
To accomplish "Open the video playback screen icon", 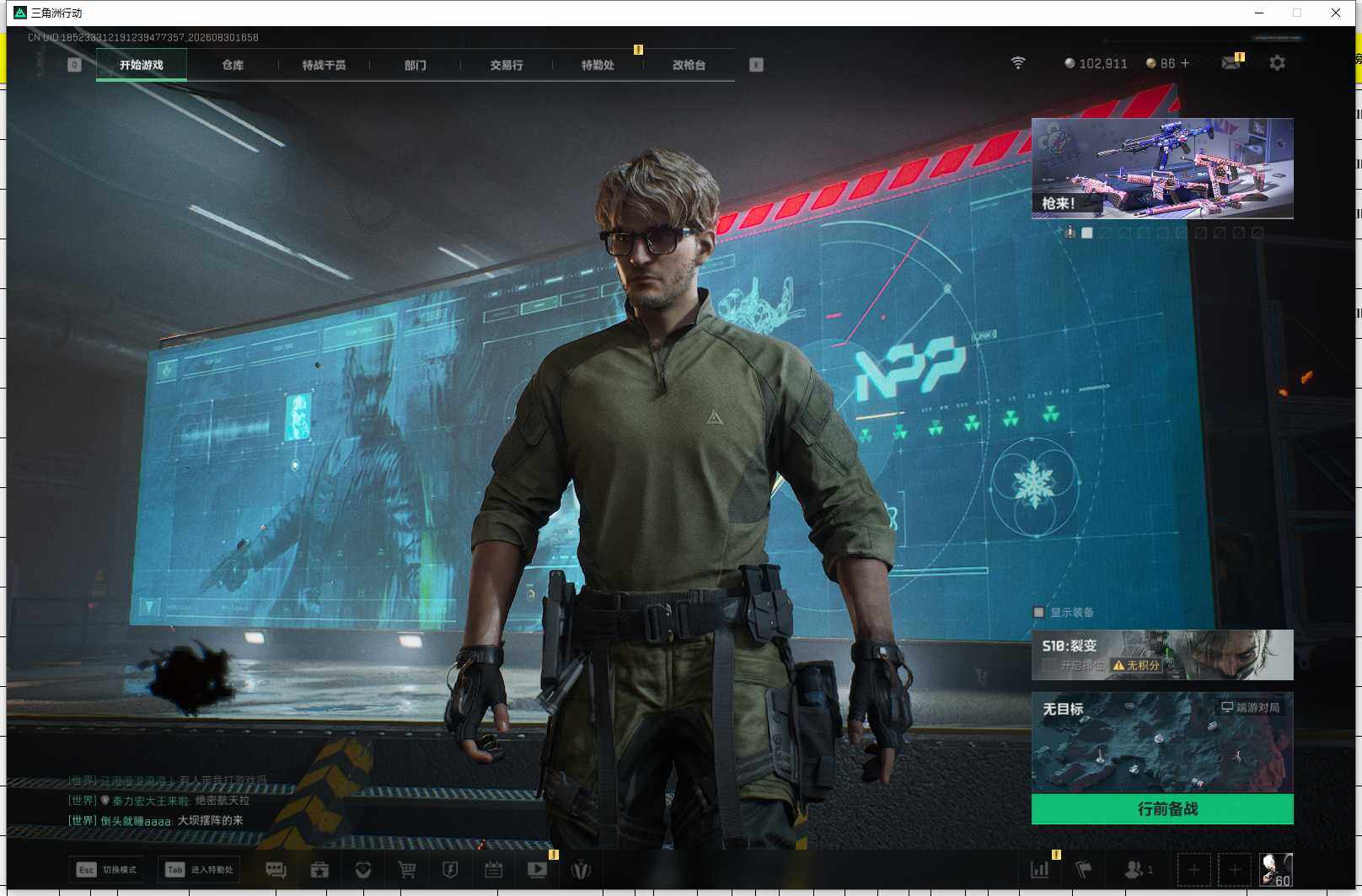I will [537, 870].
